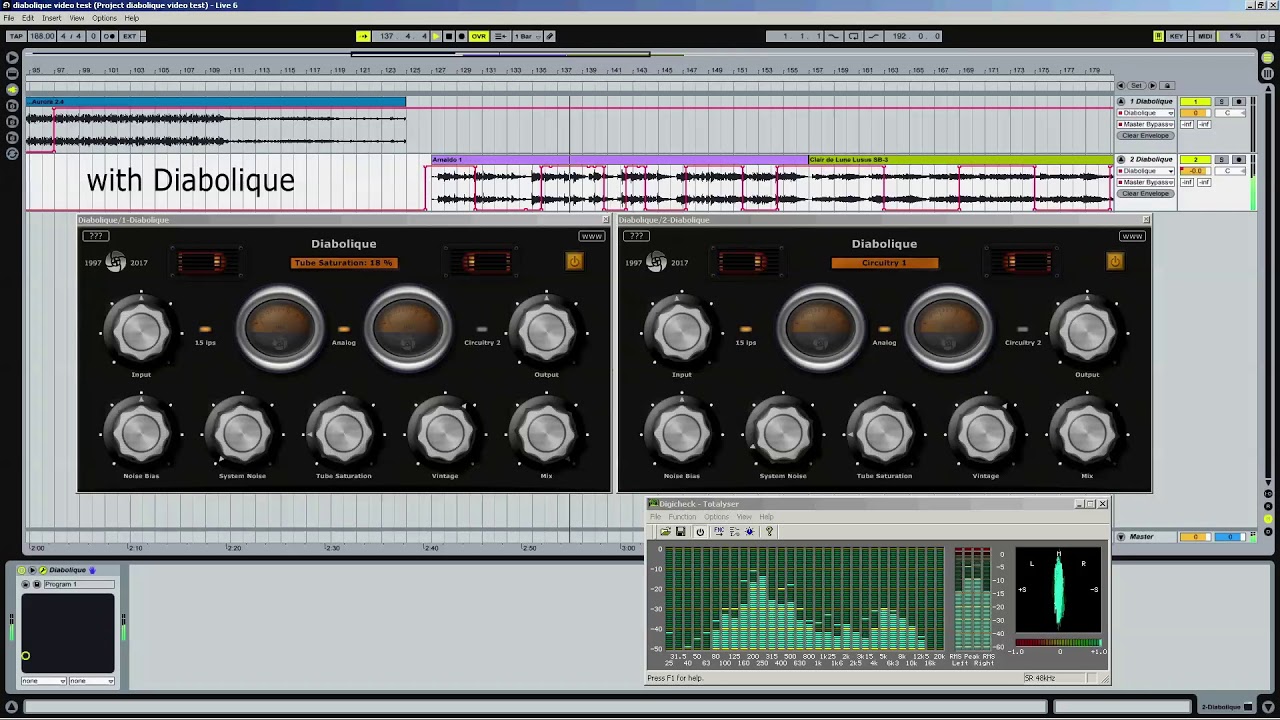The width and height of the screenshot is (1280, 720).
Task: Click the FNC function icon in Totalyser
Action: (x=718, y=532)
